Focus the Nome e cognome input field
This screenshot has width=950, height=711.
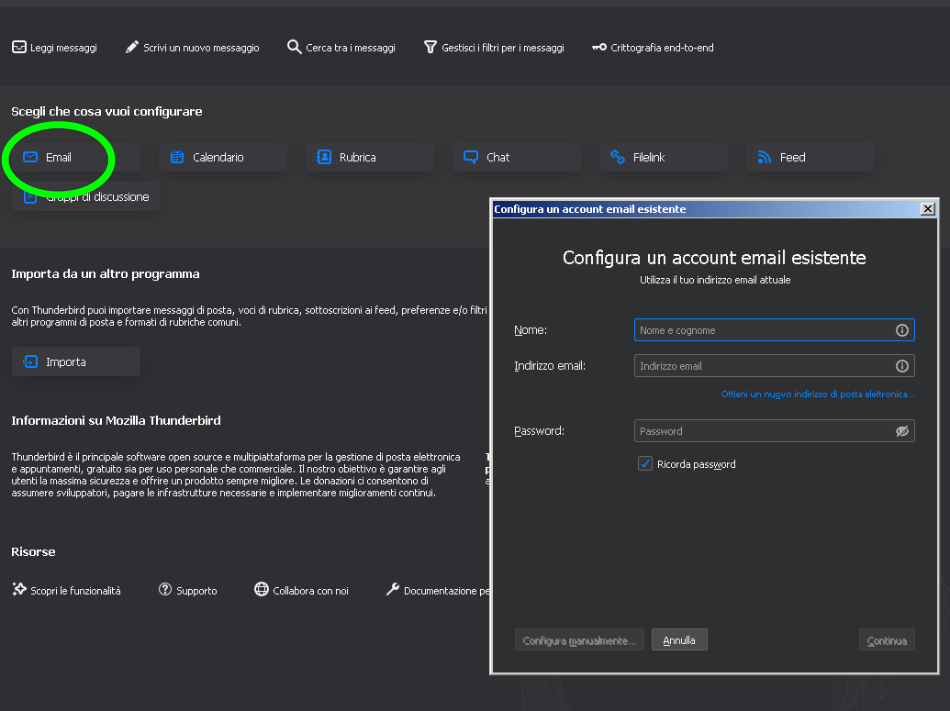point(774,330)
